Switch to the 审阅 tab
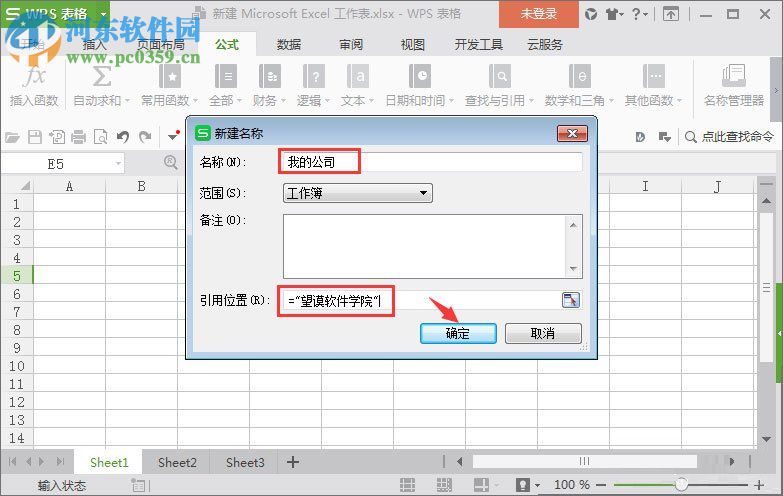783x496 pixels. 351,45
